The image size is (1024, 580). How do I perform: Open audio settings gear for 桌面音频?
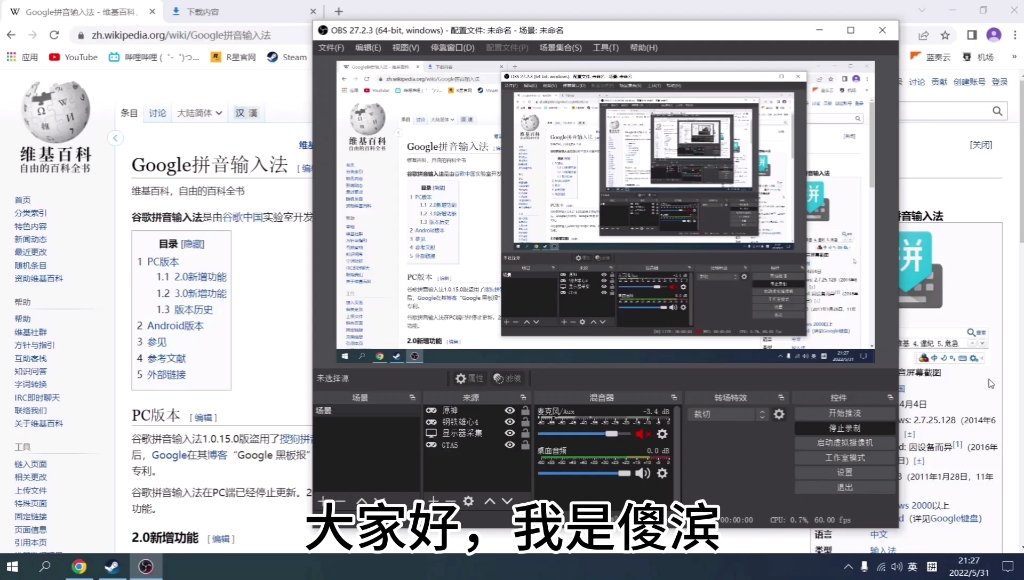tap(660, 474)
